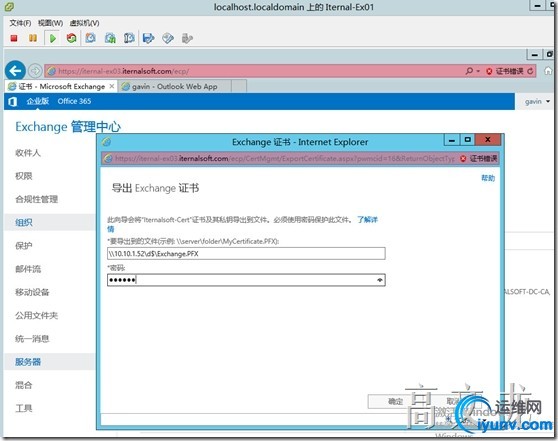Open search dropdown arrow in address bar
The image size is (558, 441).
[478, 71]
